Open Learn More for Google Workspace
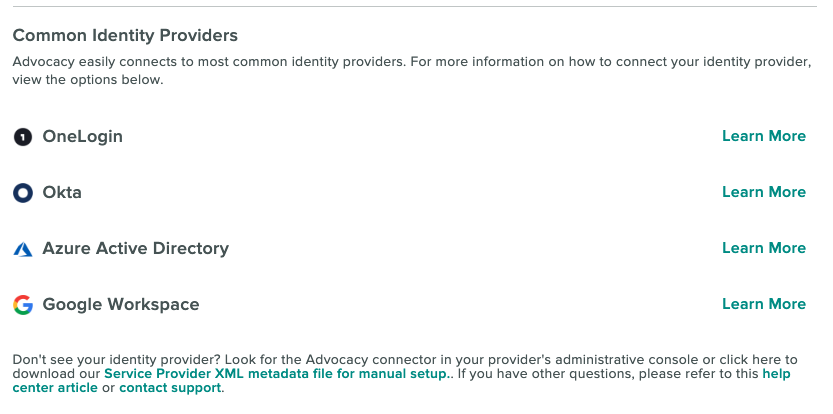The height and width of the screenshot is (414, 833). tap(763, 303)
